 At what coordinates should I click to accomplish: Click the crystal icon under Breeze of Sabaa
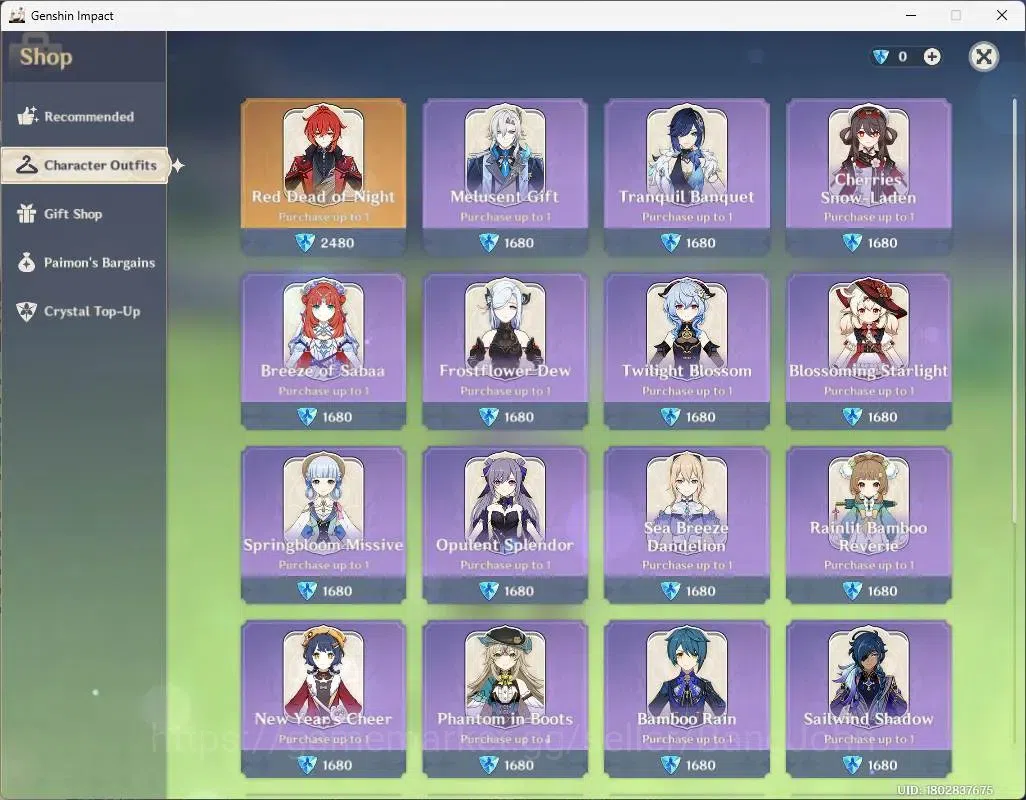[x=306, y=417]
